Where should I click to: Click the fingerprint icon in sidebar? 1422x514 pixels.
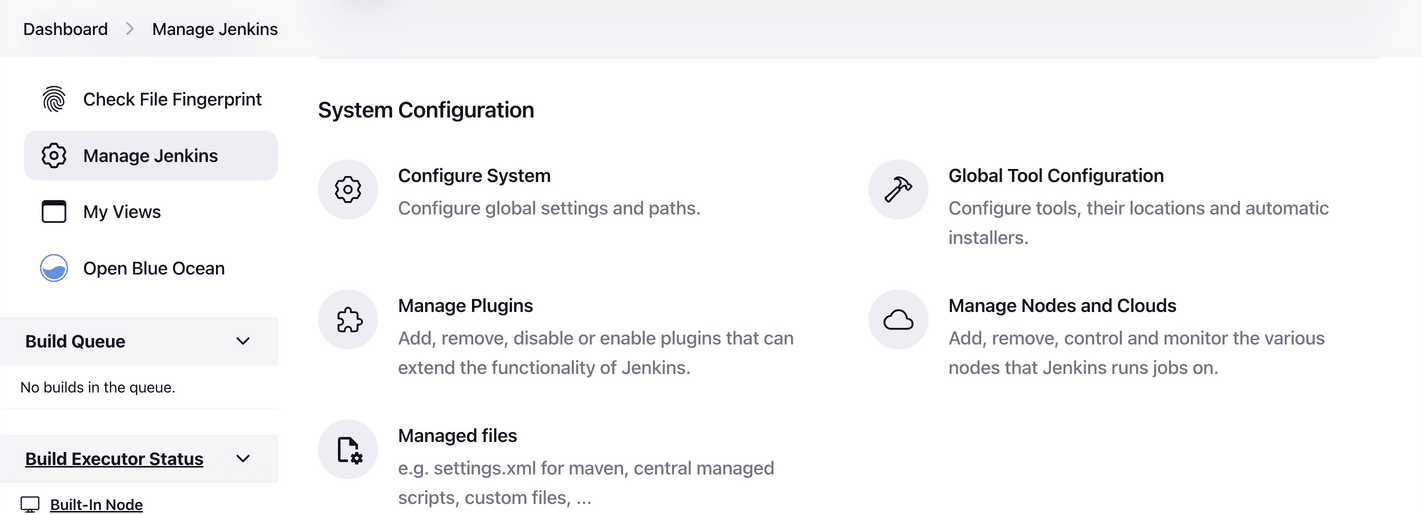tap(54, 99)
